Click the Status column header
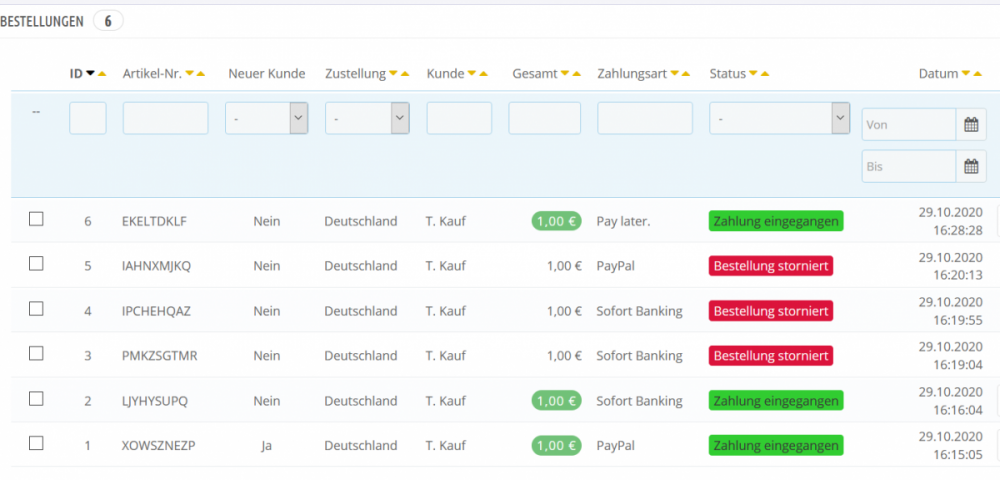 point(728,74)
